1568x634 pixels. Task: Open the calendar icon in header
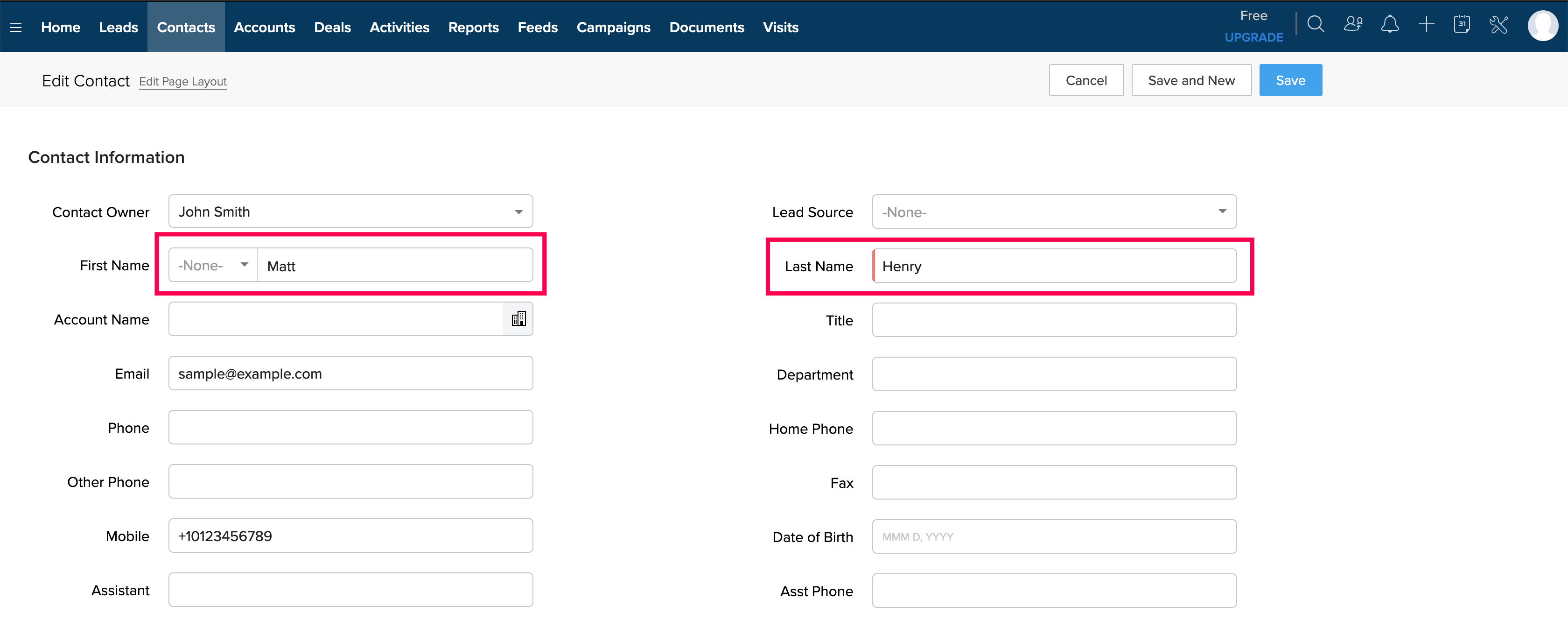[1462, 25]
